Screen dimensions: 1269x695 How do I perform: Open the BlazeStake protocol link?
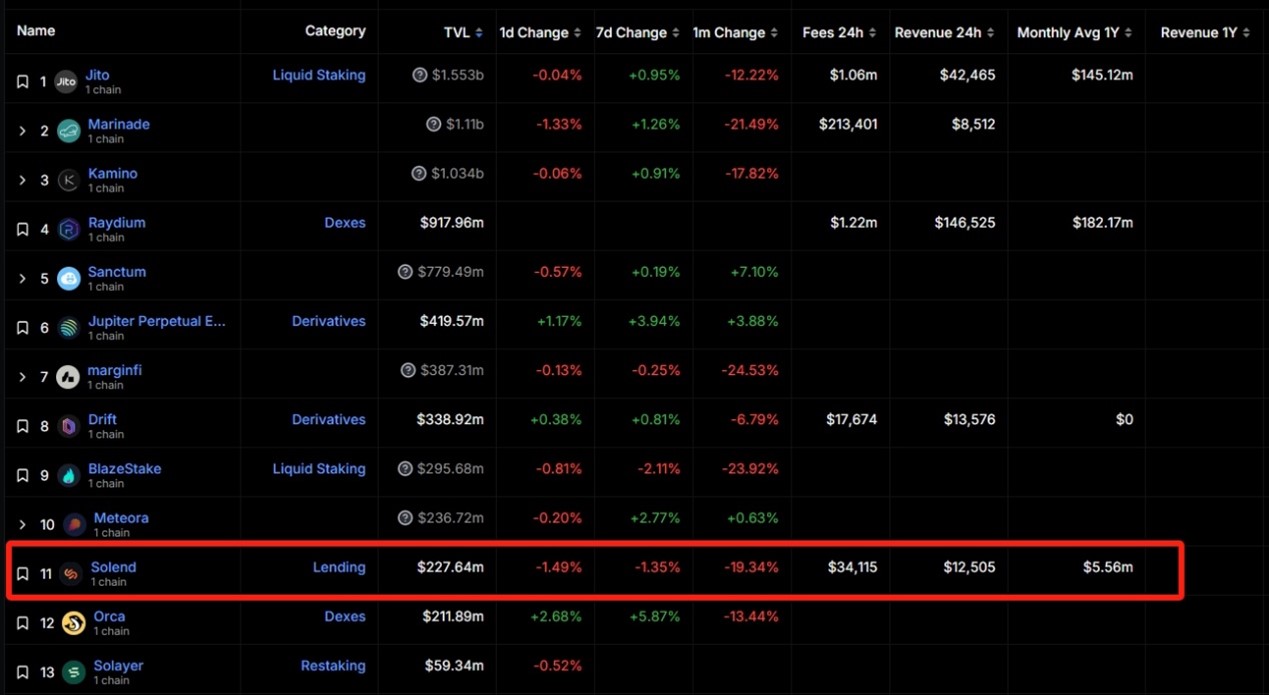pos(124,468)
